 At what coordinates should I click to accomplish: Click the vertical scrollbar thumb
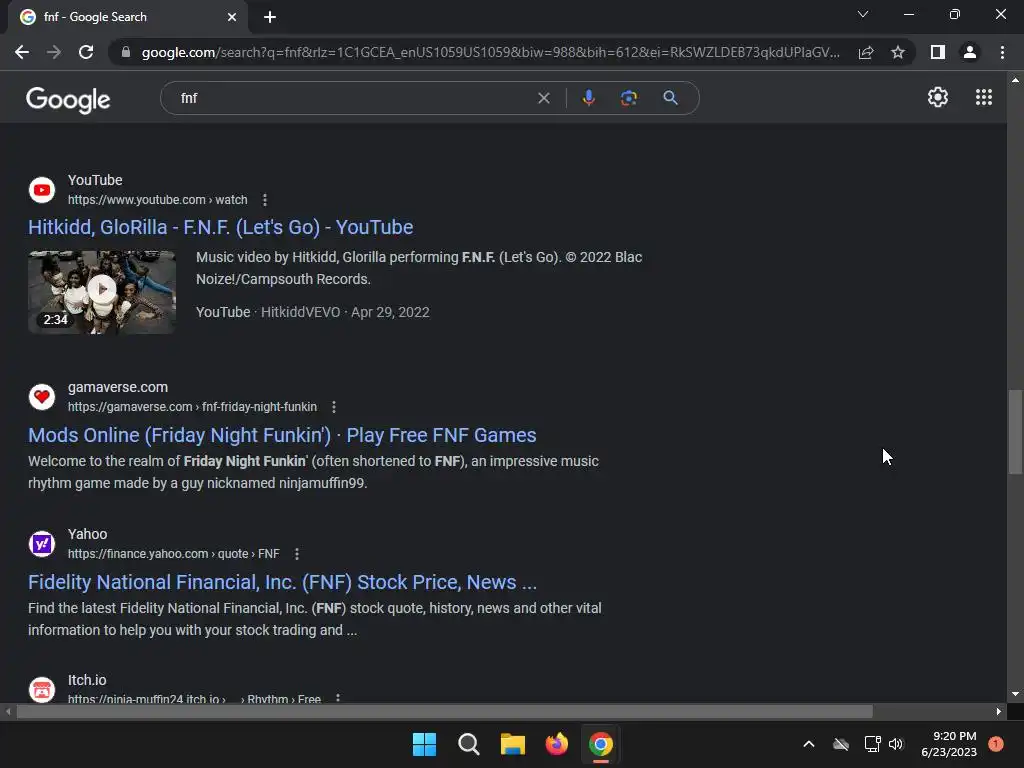coord(1015,432)
